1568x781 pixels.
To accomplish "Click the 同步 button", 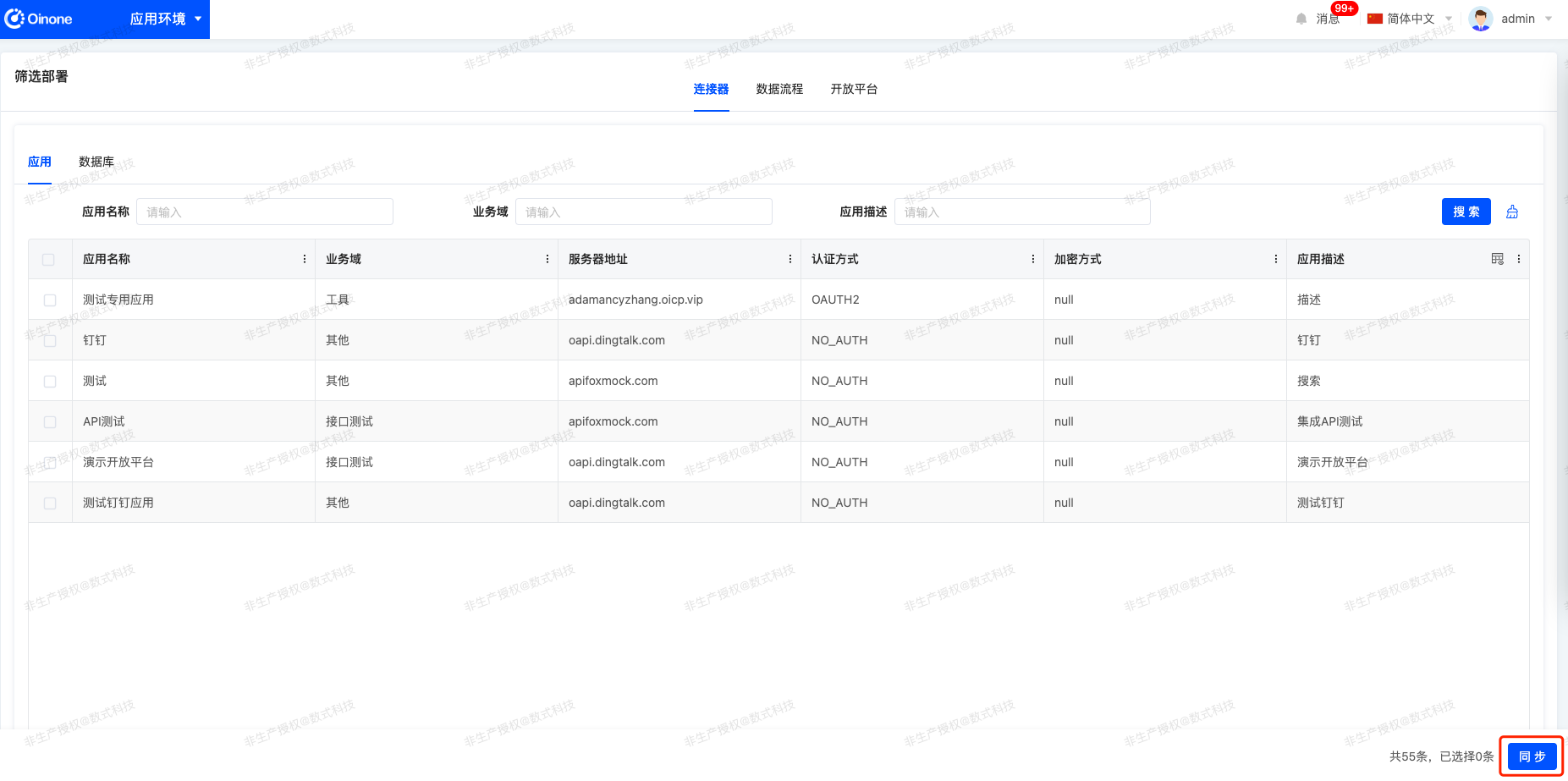I will (1532, 756).
